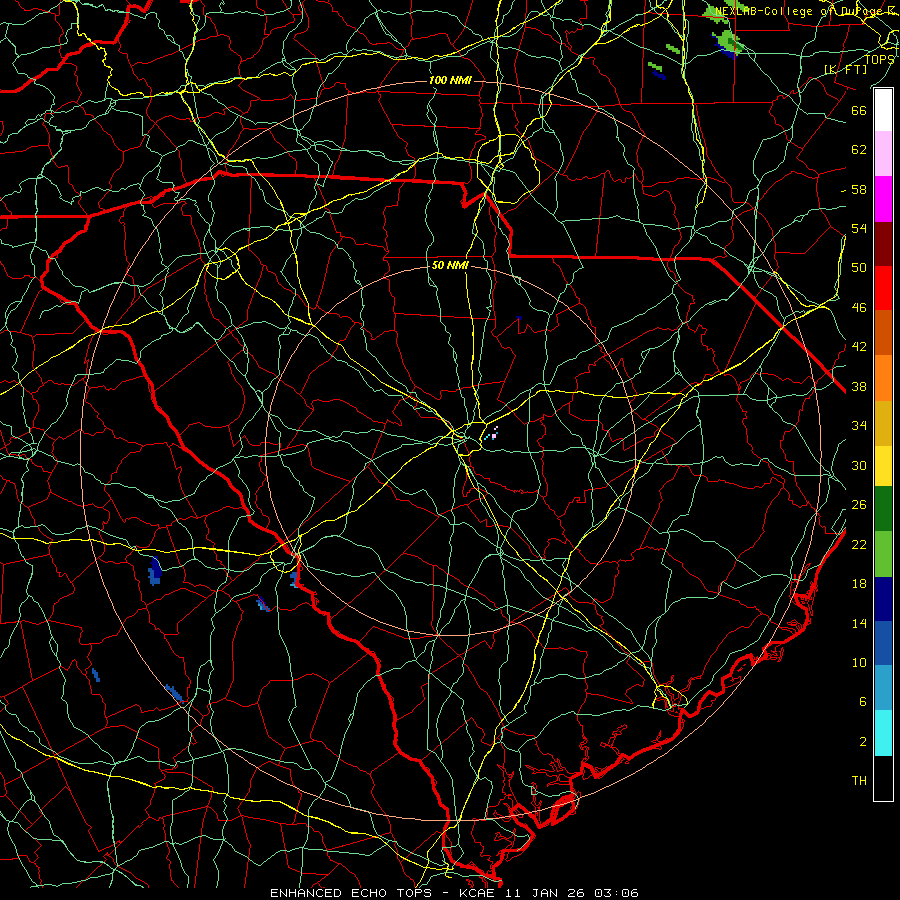
Task: Pick the mustard gold swatch beside 34
Action: pyautogui.click(x=883, y=423)
